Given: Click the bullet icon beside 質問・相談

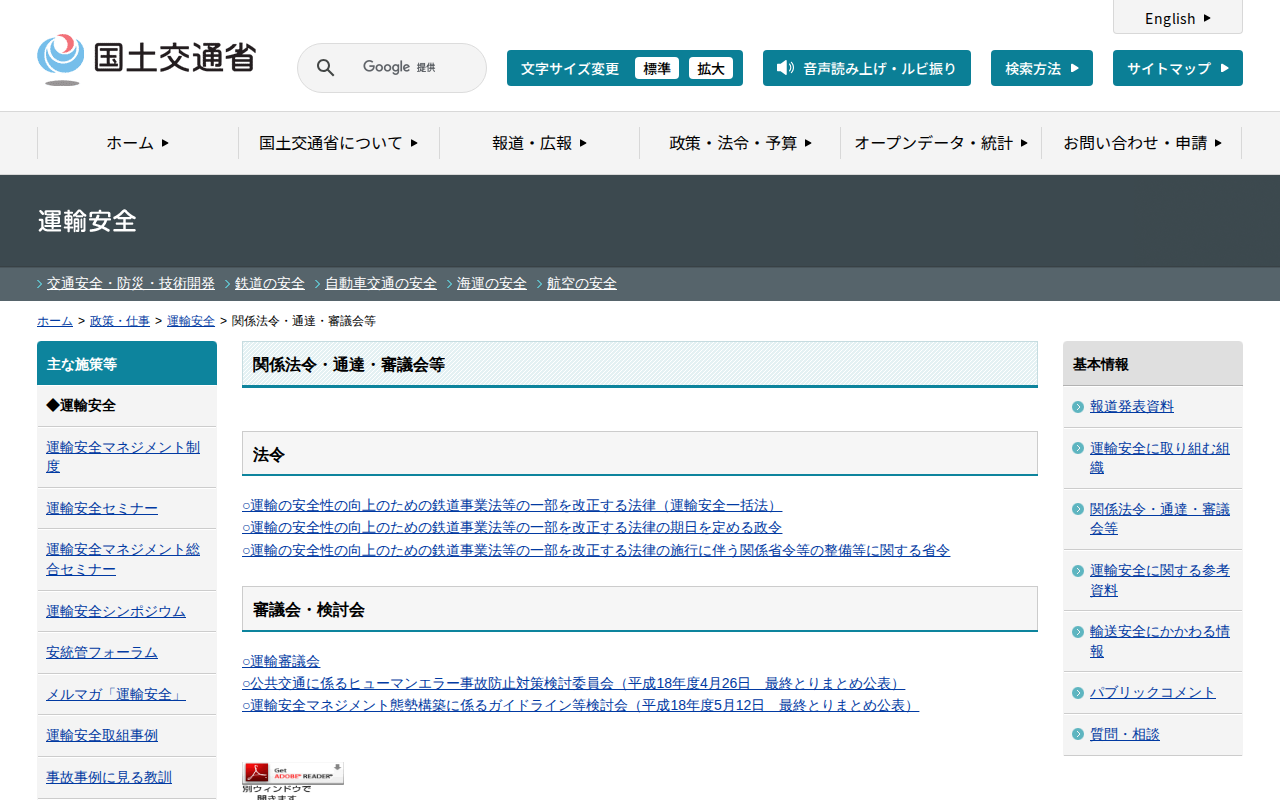Looking at the screenshot, I should (x=1077, y=734).
